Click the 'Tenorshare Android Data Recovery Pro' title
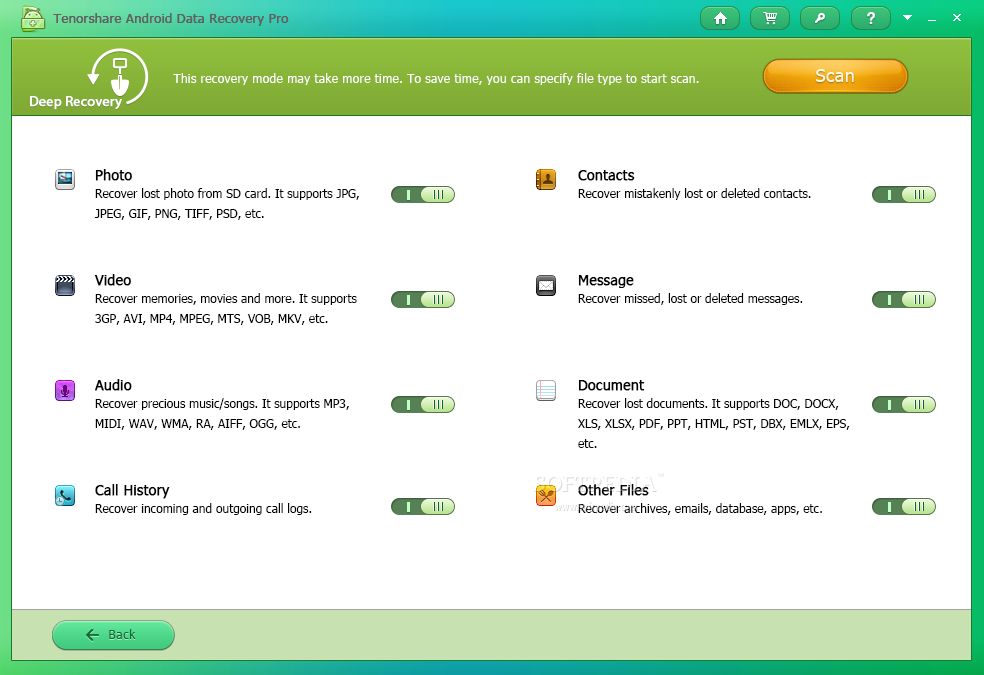This screenshot has width=984, height=675. click(x=171, y=19)
